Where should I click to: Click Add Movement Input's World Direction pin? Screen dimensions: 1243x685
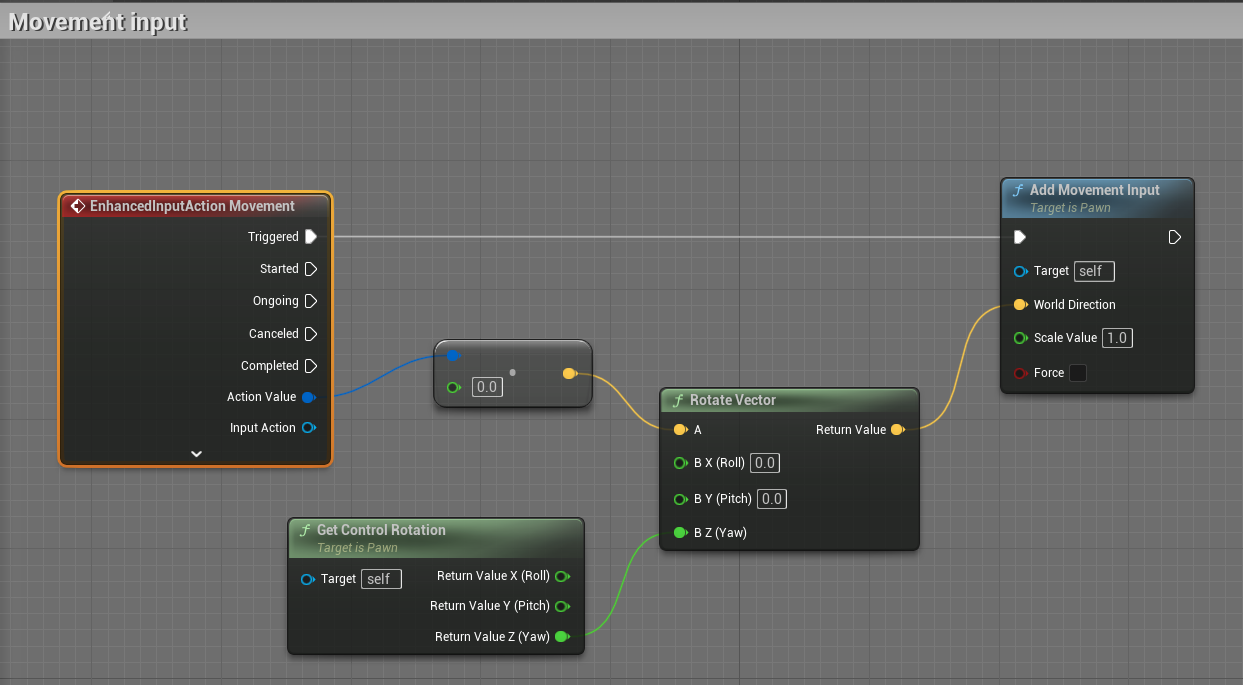point(1020,305)
